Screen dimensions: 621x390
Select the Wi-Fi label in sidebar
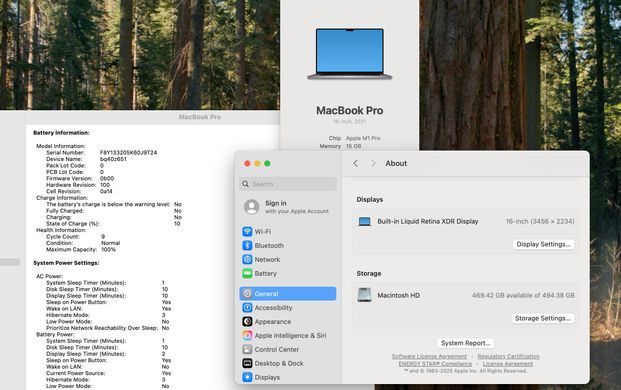pyautogui.click(x=263, y=232)
